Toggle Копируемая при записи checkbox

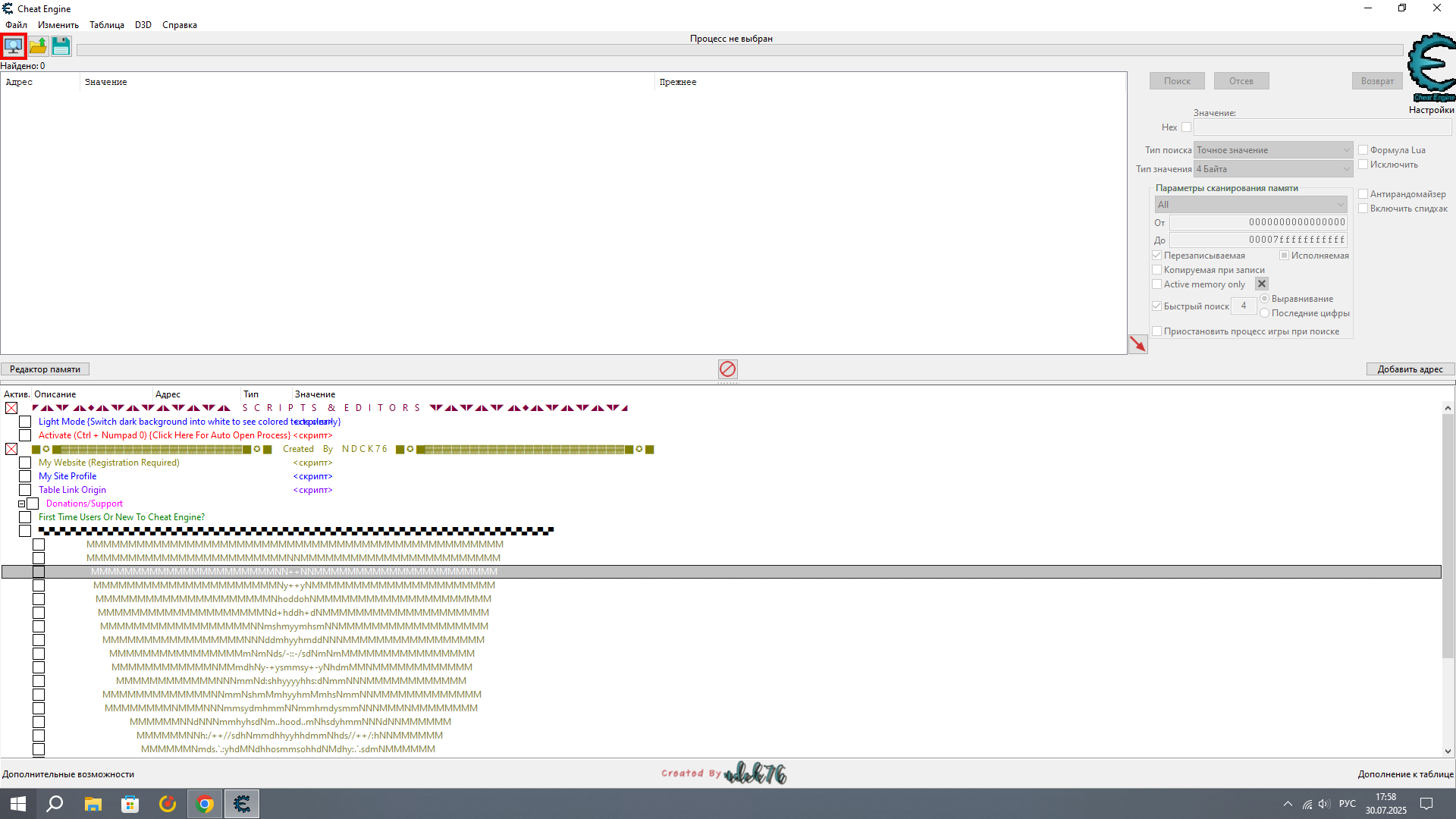1156,270
